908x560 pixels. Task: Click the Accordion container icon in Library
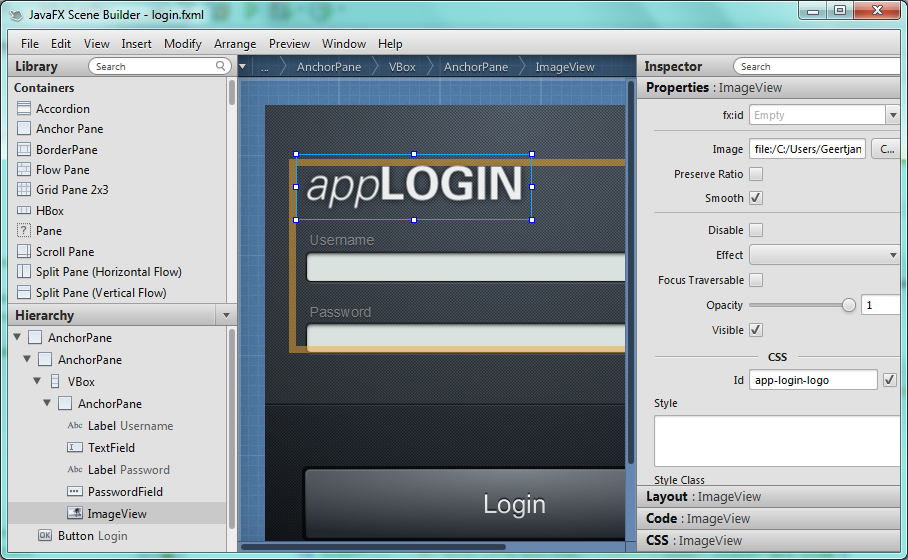click(25, 109)
